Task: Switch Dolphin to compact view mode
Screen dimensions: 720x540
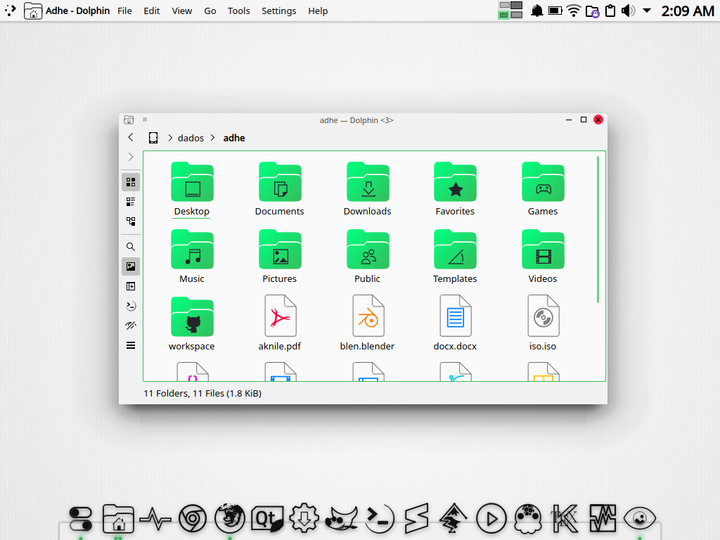Action: [x=131, y=202]
